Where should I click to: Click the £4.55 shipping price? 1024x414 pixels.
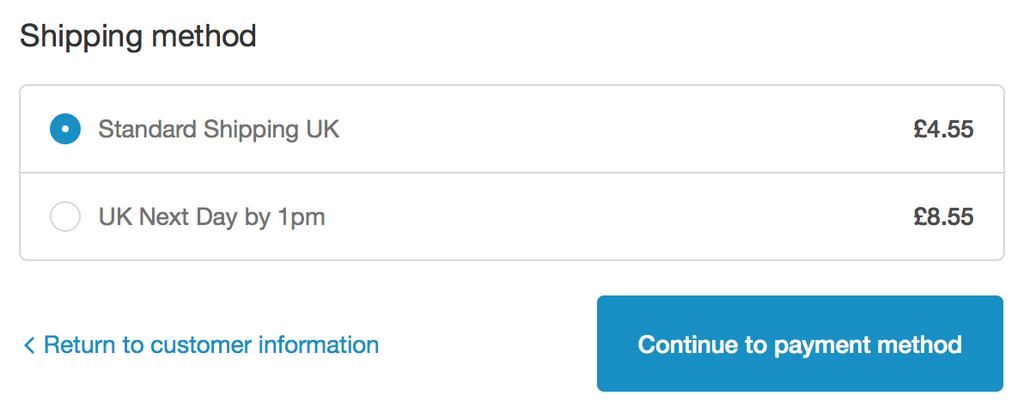[943, 129]
